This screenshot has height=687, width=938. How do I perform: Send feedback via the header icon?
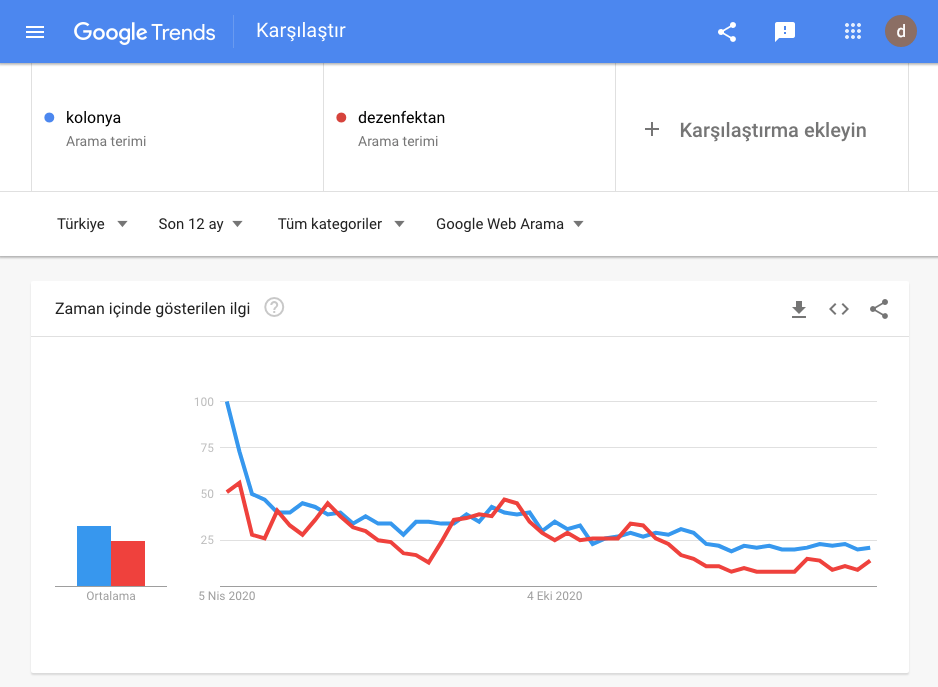(x=785, y=32)
